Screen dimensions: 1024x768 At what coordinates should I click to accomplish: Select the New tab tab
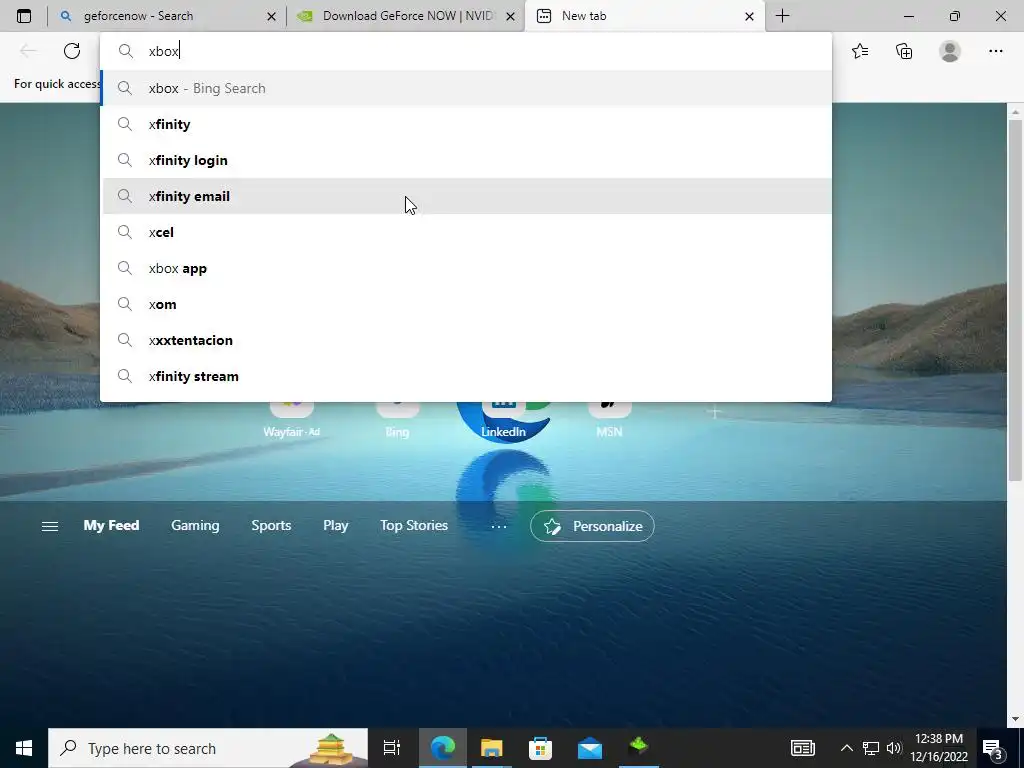click(645, 16)
